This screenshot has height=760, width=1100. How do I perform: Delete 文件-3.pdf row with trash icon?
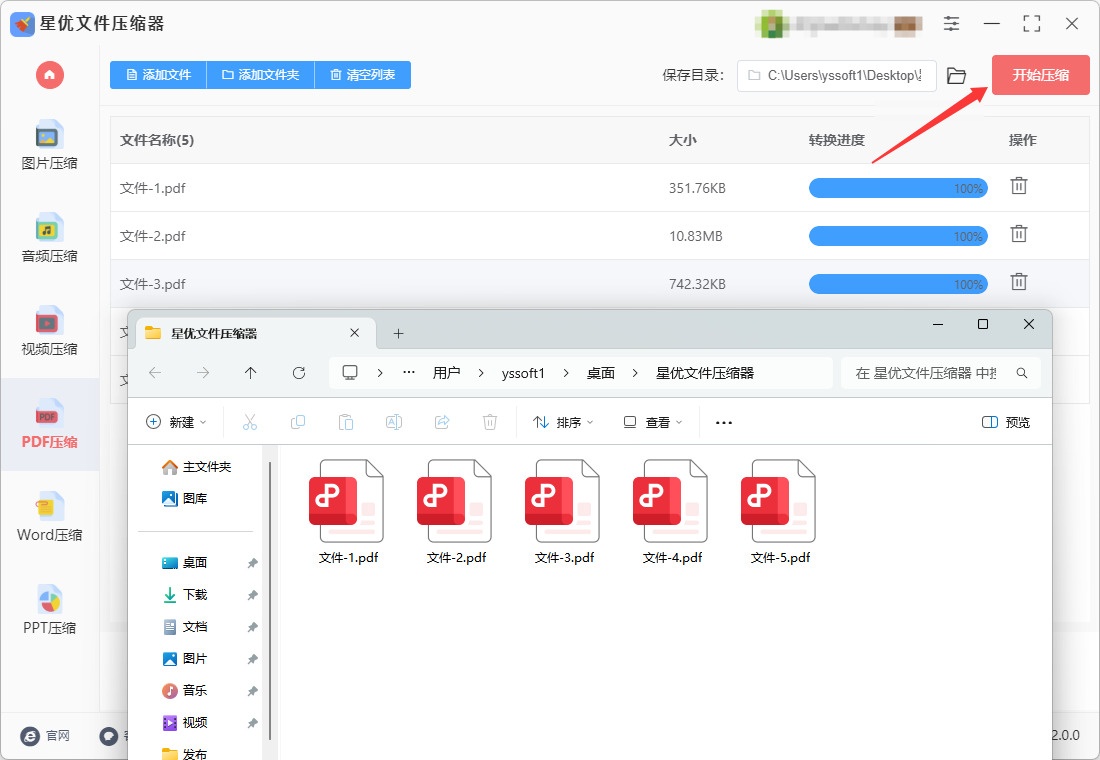click(x=1019, y=281)
